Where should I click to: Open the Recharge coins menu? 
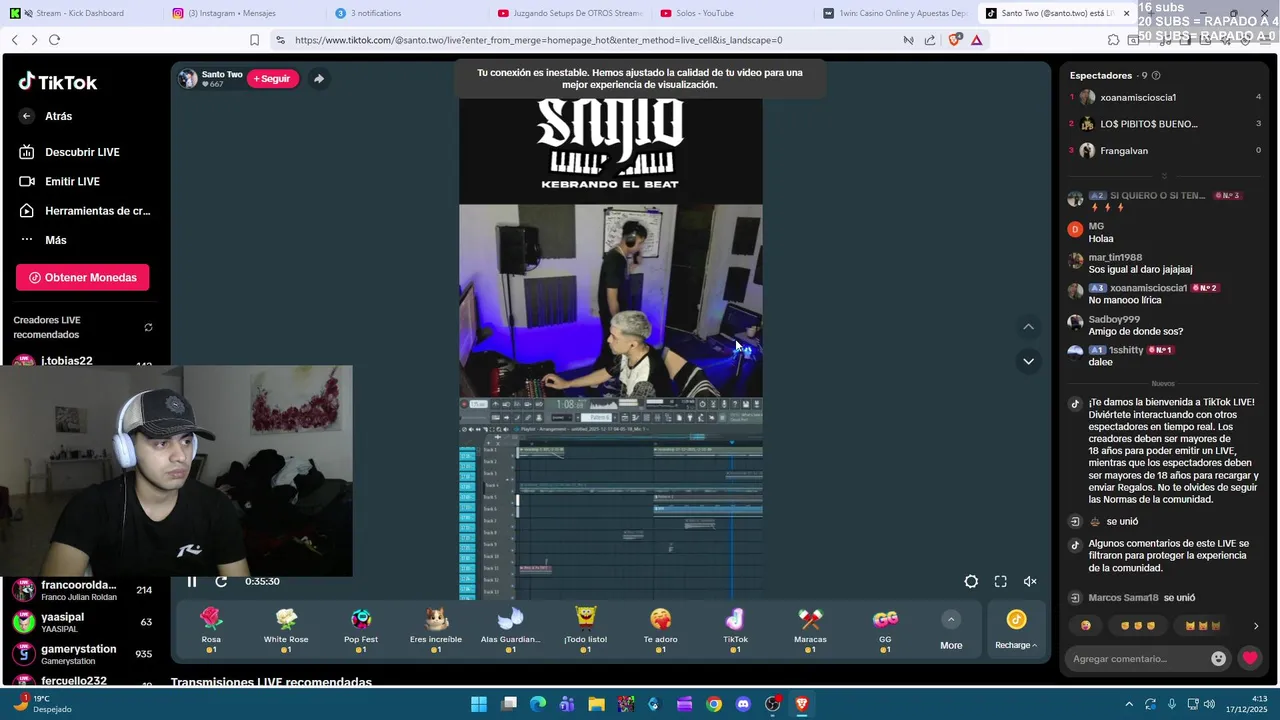1016,630
